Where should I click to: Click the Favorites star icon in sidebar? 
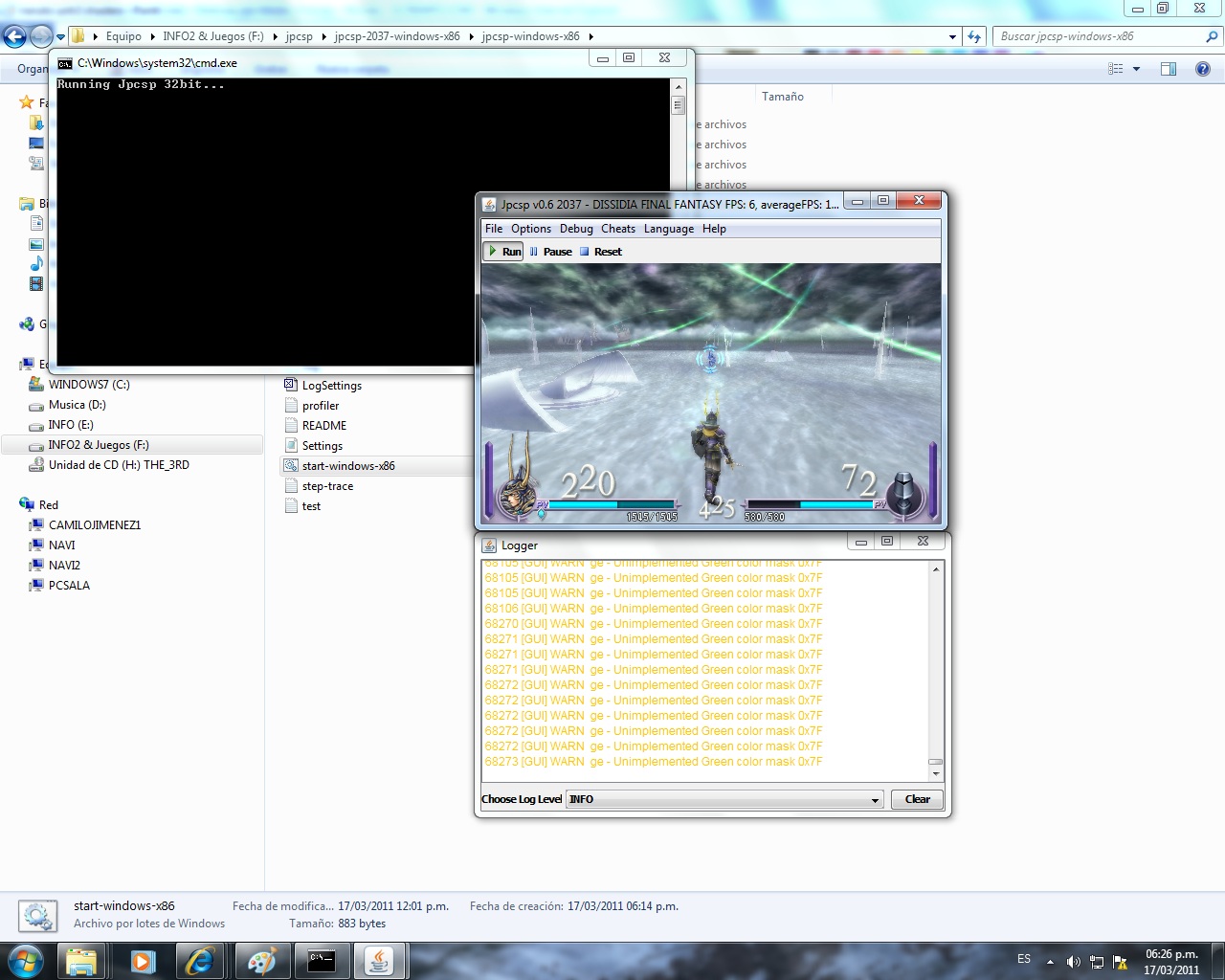[x=27, y=102]
